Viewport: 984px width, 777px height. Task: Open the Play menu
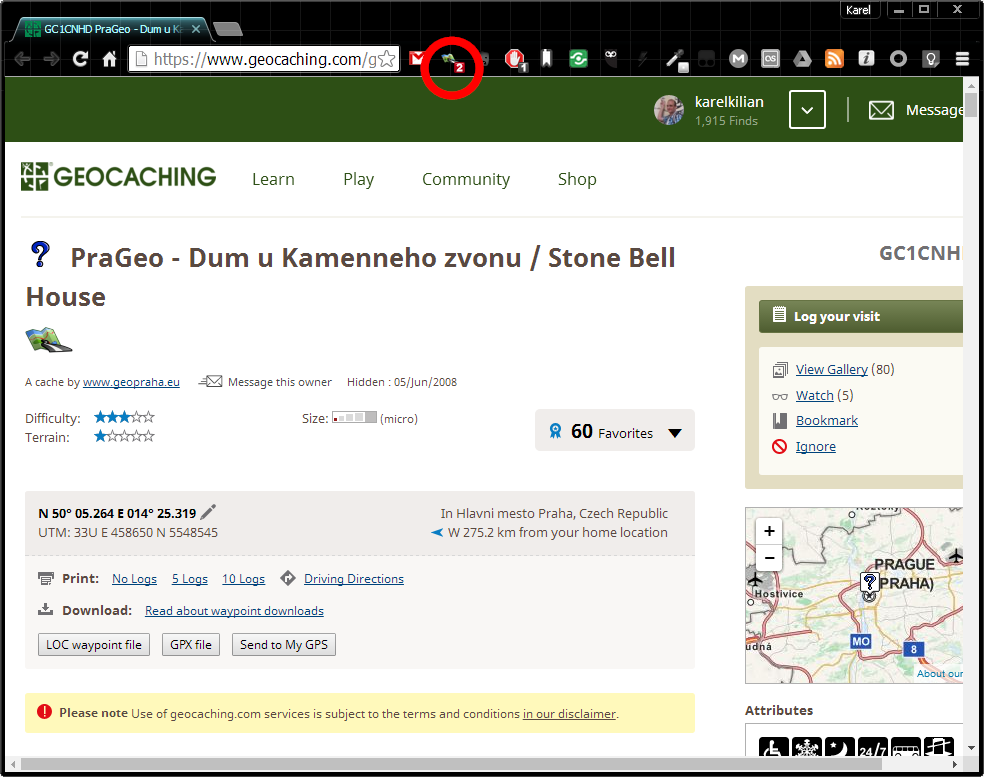click(358, 180)
